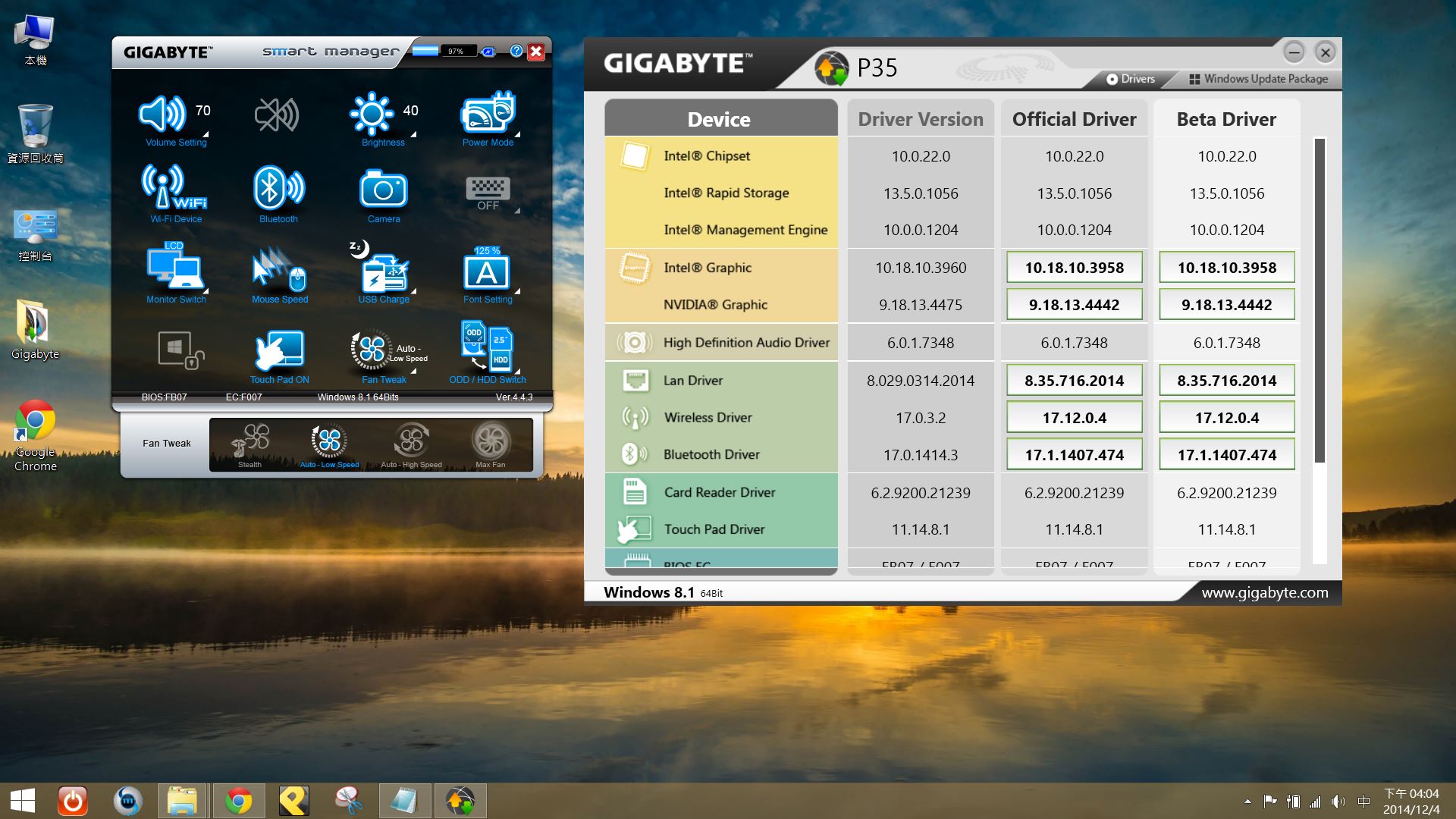Expand the Brightness corner arrow

coord(413,134)
